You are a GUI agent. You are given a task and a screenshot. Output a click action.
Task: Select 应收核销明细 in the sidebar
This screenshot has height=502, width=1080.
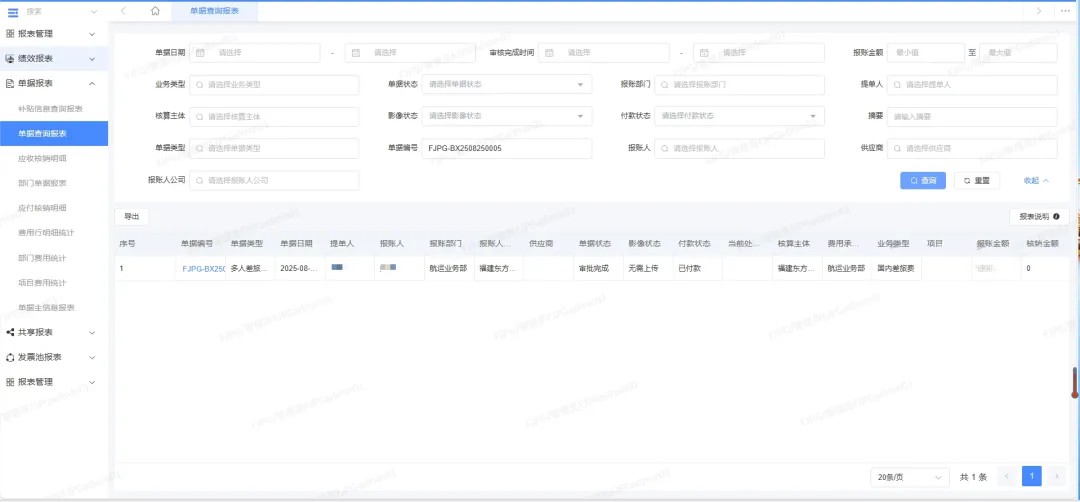[42, 158]
